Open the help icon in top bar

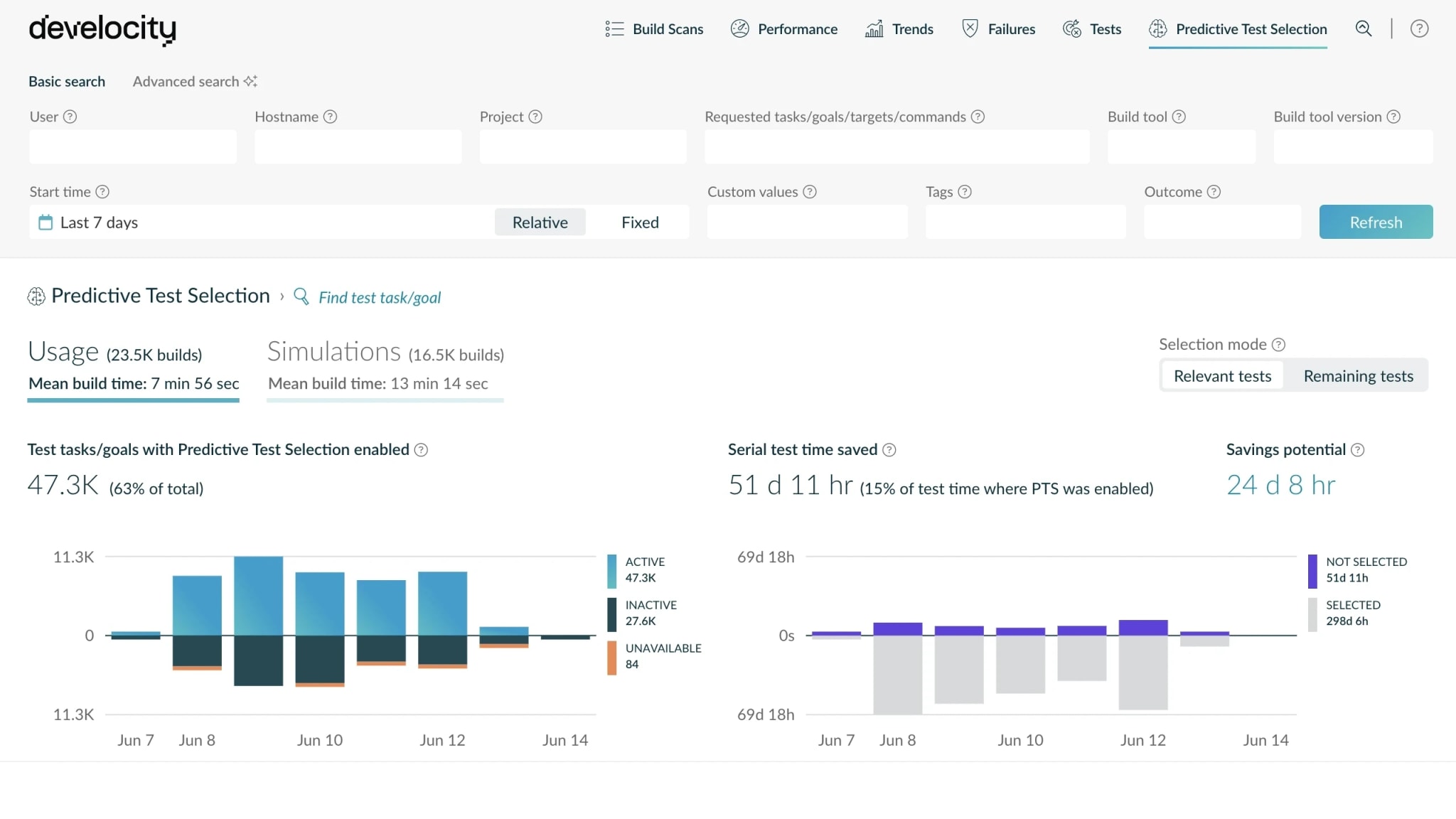pos(1419,28)
